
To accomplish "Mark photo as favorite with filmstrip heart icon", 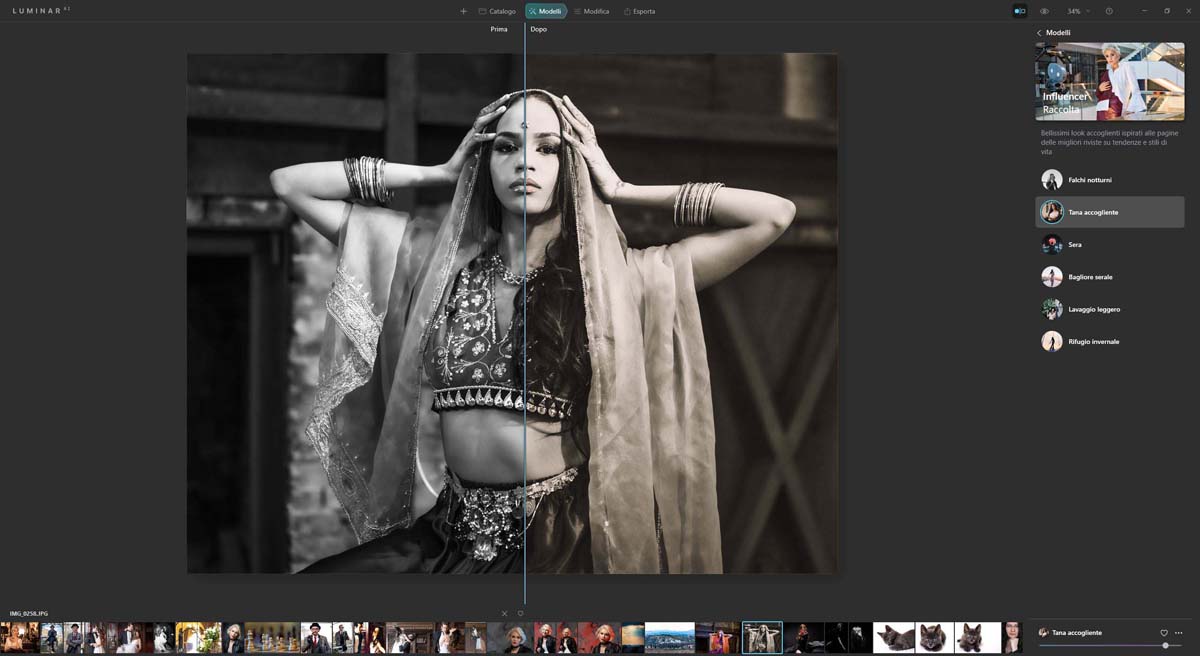I will pyautogui.click(x=520, y=613).
